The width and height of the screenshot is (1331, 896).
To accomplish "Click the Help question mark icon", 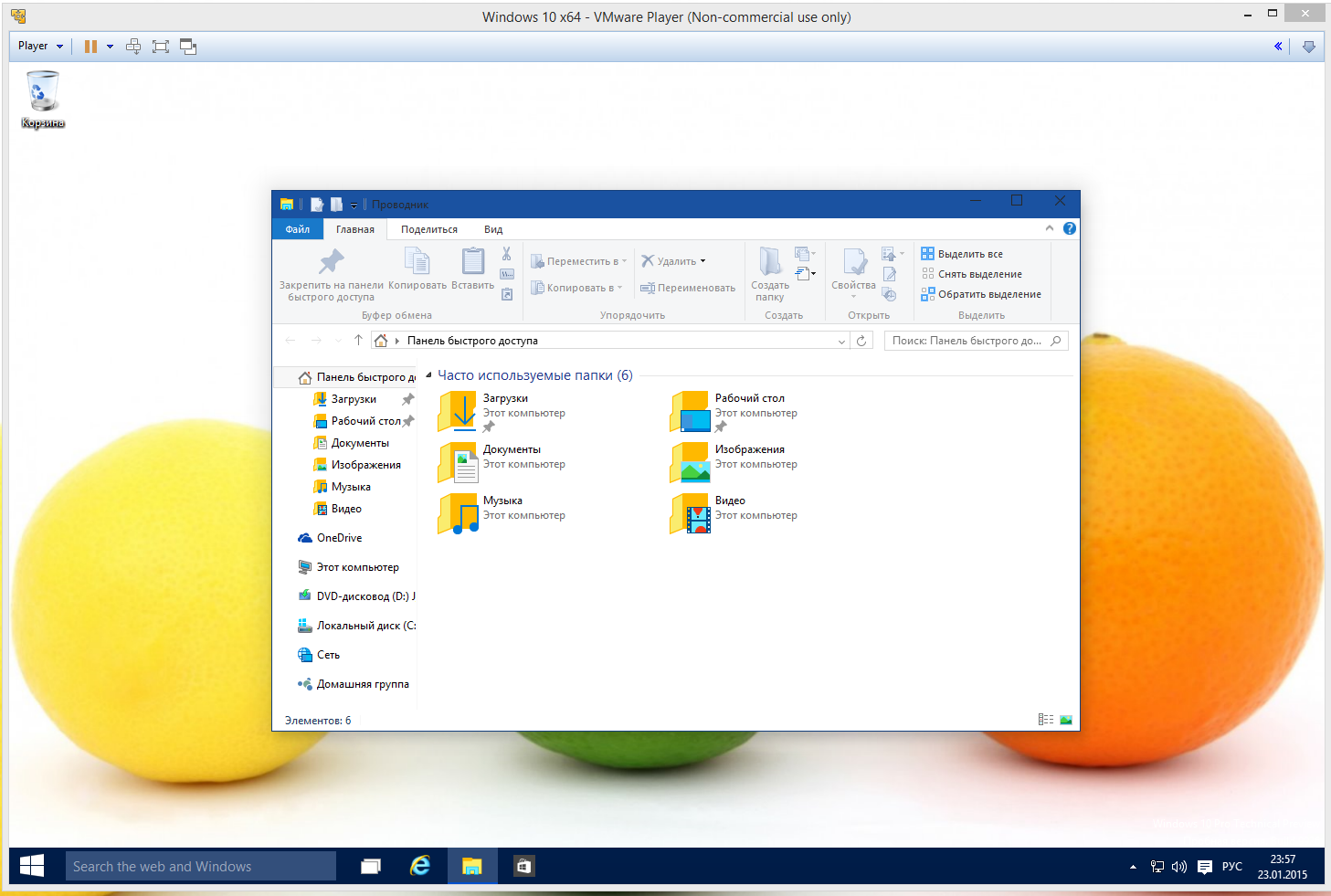I will [x=1070, y=228].
